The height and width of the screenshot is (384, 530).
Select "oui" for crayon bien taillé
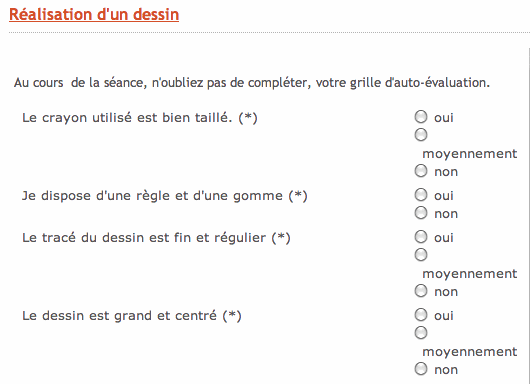(x=421, y=117)
